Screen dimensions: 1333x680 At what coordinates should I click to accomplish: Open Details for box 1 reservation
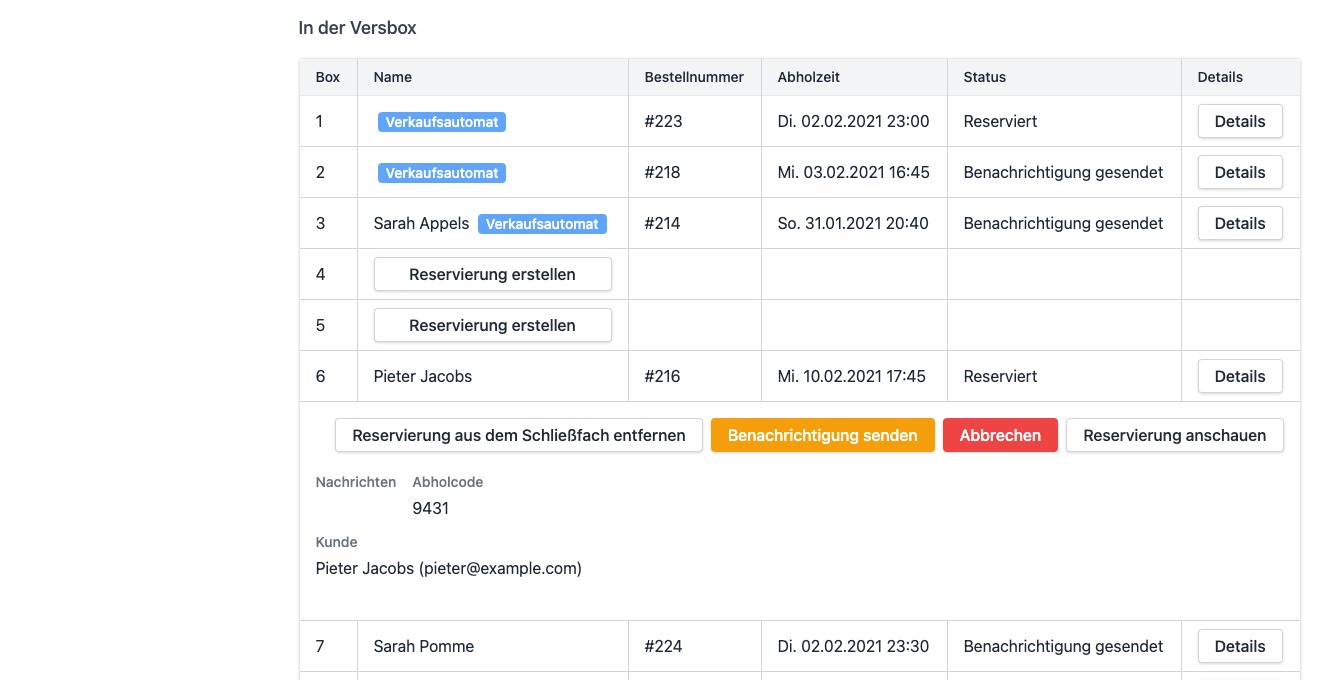coord(1240,122)
